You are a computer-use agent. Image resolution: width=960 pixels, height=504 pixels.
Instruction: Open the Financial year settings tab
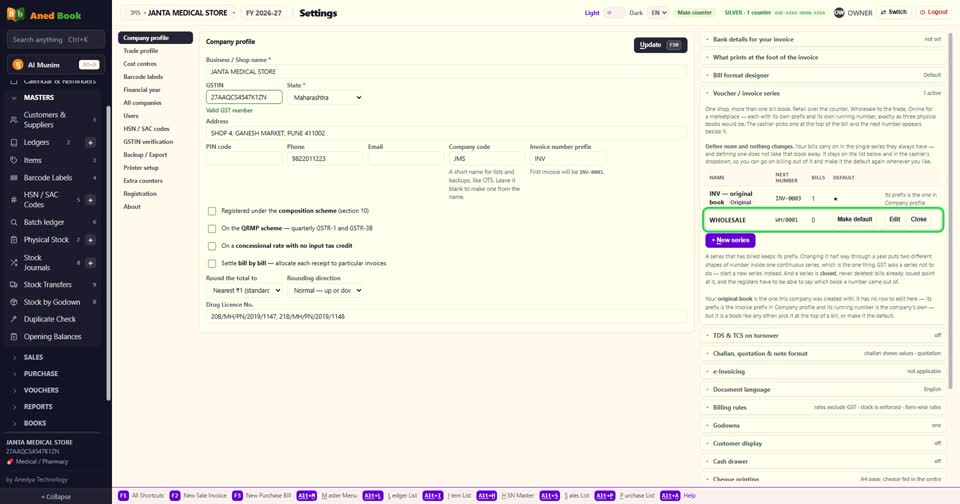coord(156,89)
